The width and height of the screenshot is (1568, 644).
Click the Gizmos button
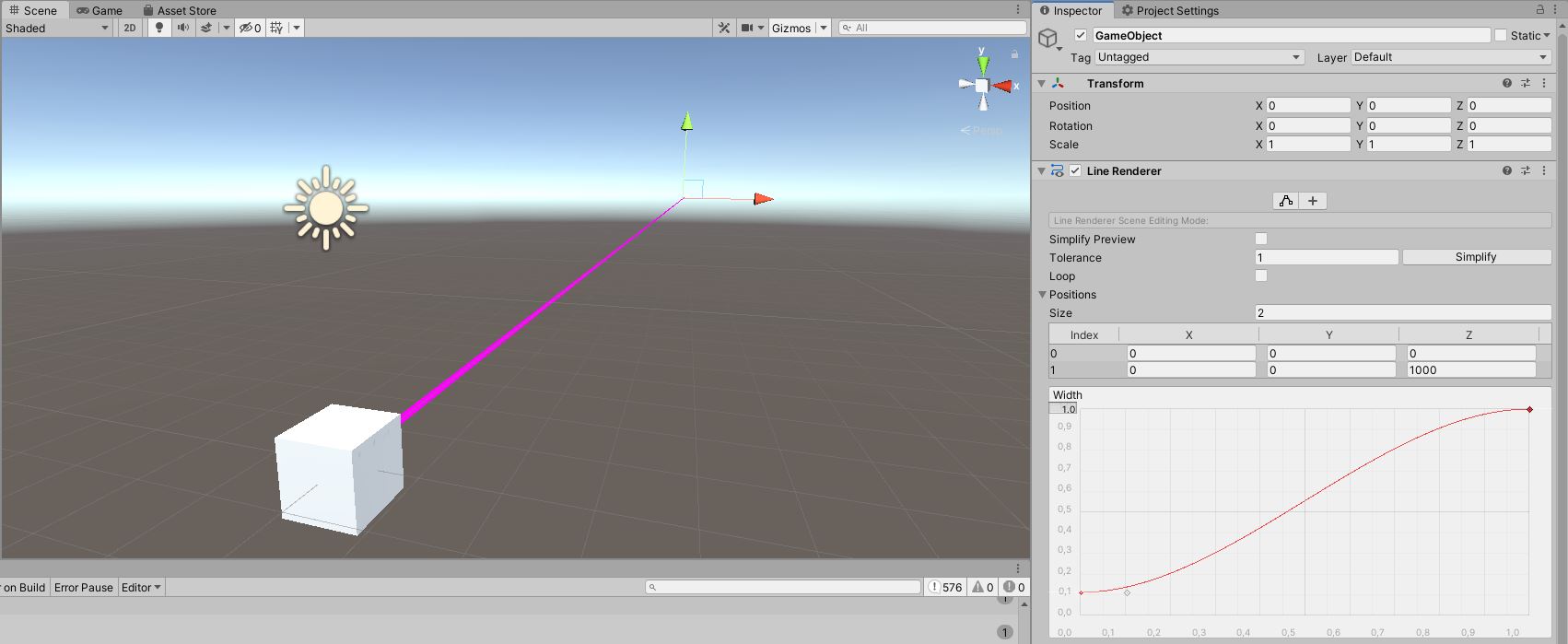coord(791,28)
